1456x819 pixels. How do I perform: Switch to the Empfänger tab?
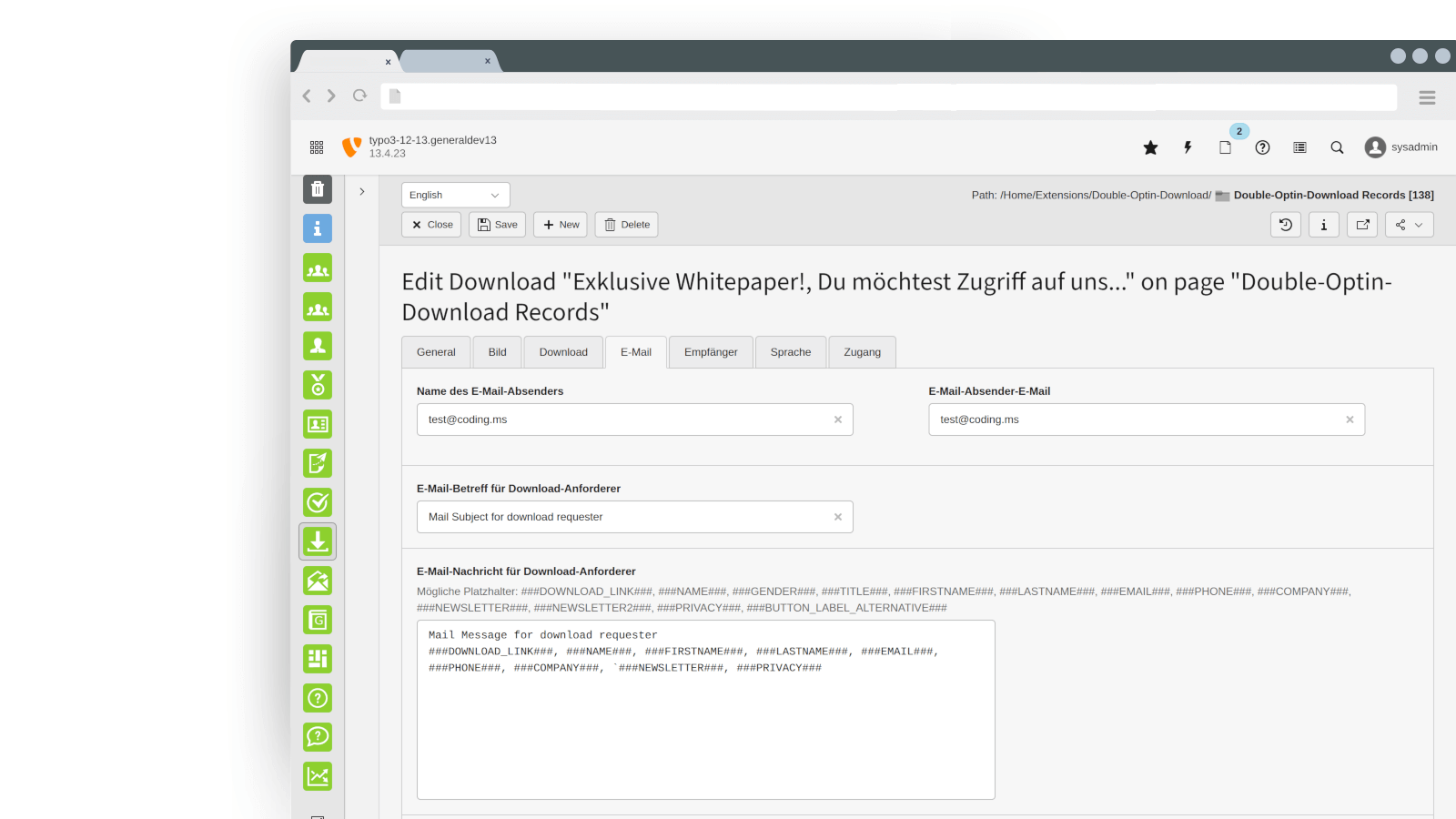(x=711, y=352)
